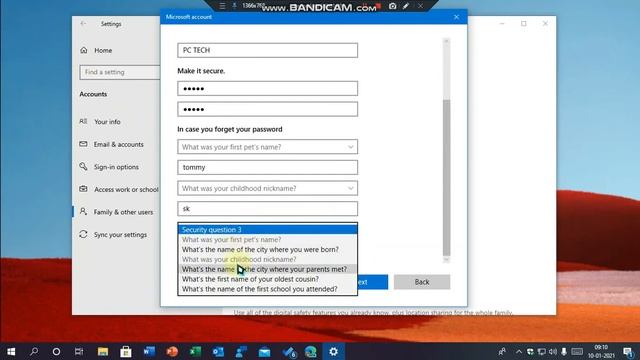The image size is (640, 360).
Task: Click the microphone tray icon
Action: point(564,351)
